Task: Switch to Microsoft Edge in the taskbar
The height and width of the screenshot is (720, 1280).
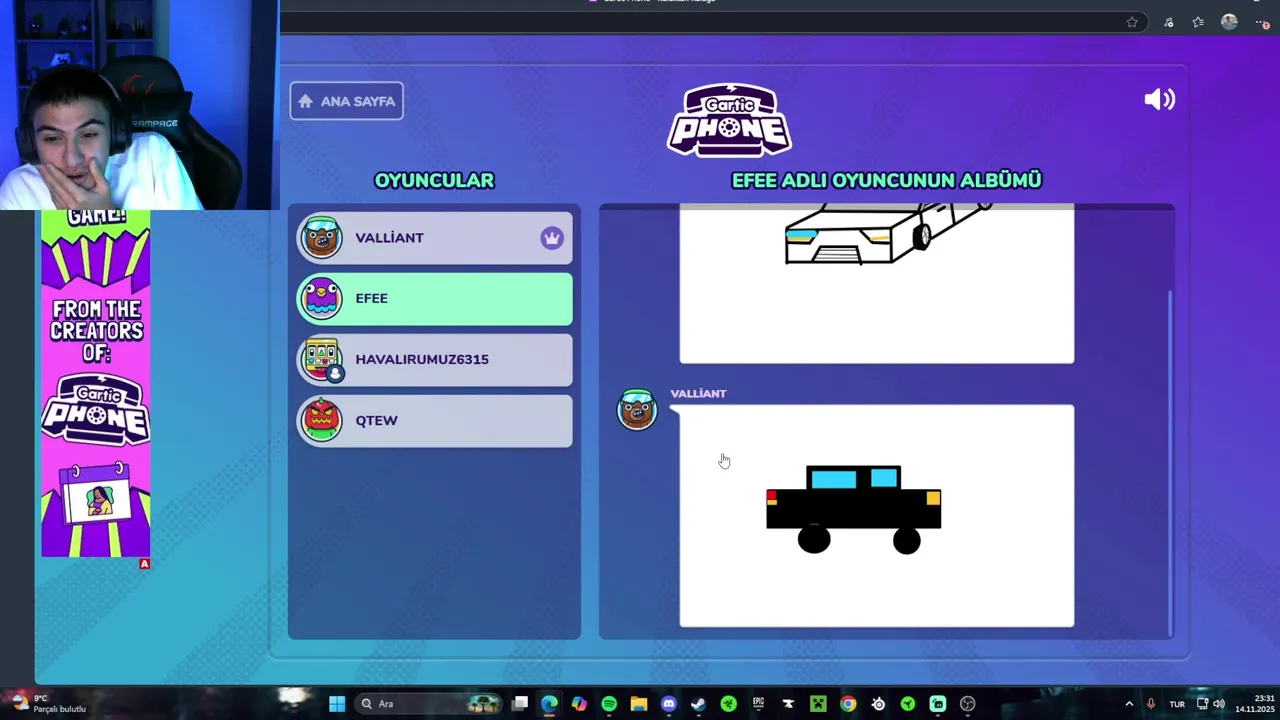Action: coord(549,704)
